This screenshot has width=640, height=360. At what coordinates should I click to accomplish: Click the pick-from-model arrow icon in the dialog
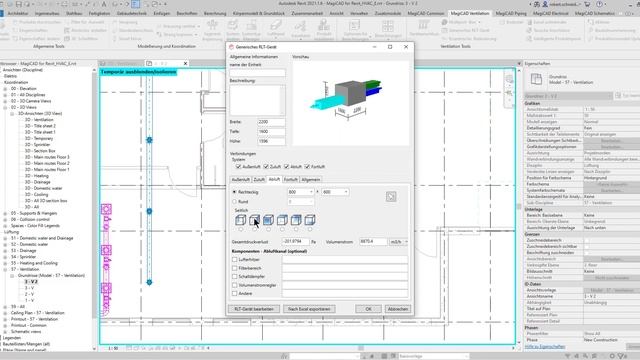tap(391, 197)
